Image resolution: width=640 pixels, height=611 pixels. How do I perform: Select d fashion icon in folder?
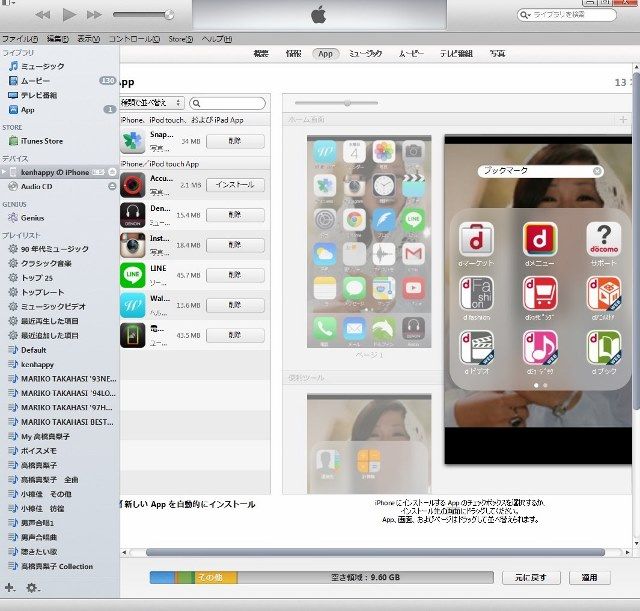pos(476,293)
